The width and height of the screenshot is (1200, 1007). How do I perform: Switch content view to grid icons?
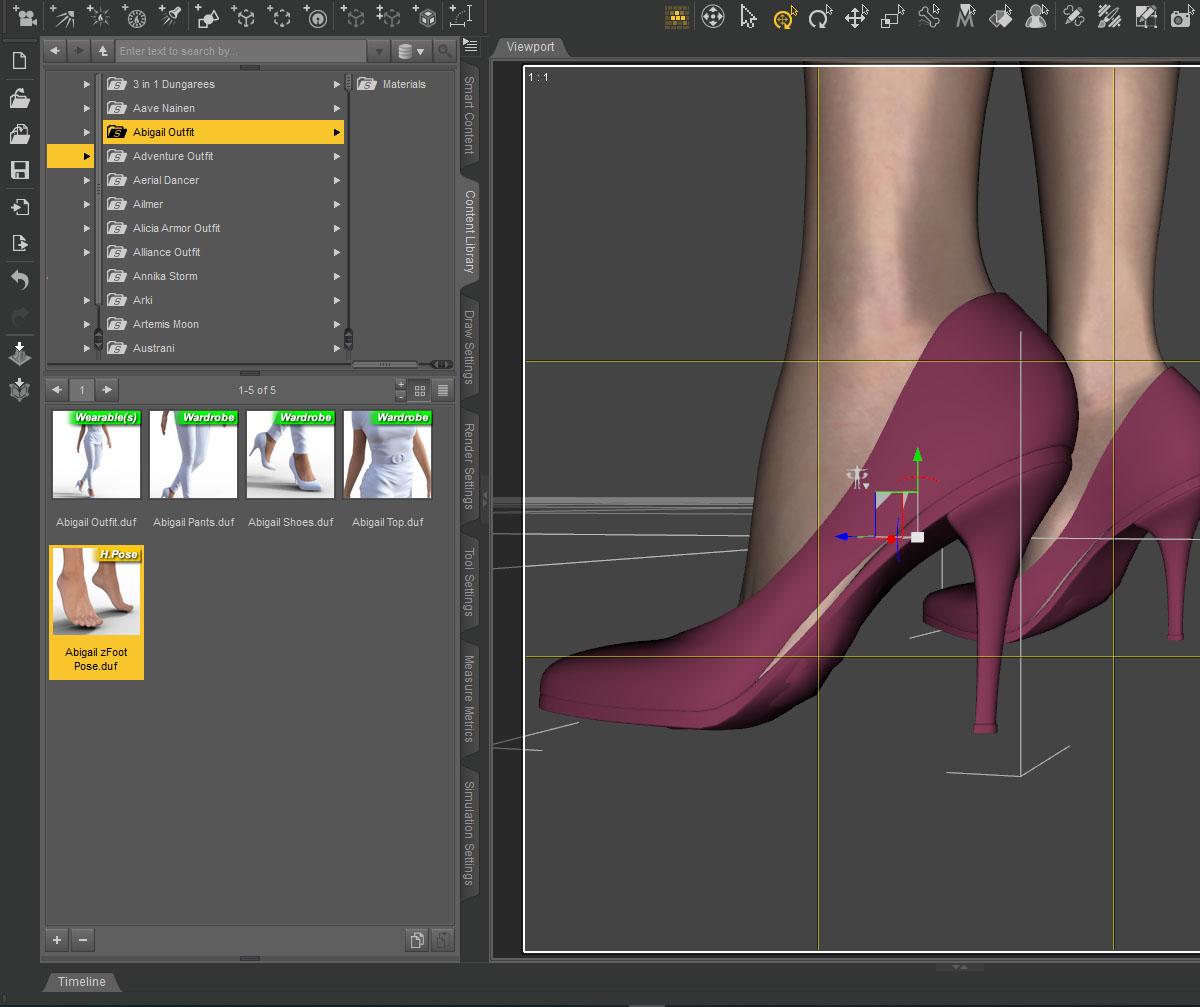(420, 390)
